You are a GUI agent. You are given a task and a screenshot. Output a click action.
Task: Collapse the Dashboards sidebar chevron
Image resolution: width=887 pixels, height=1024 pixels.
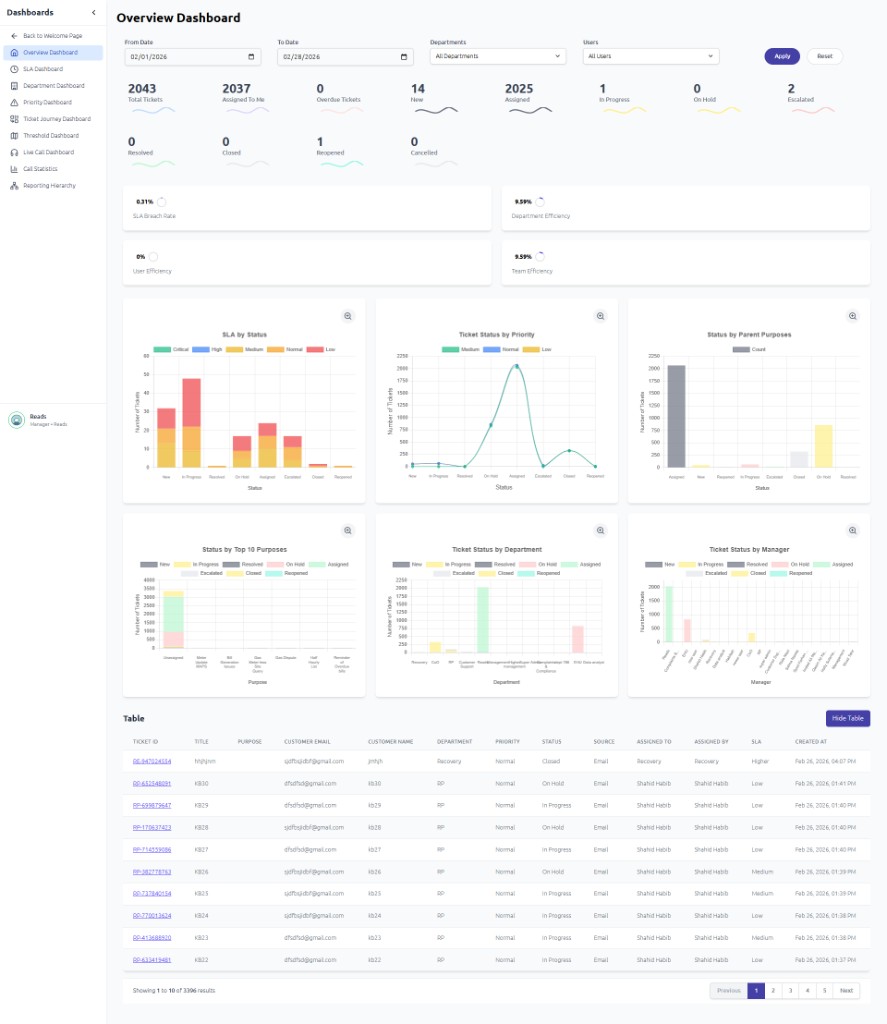tap(93, 13)
